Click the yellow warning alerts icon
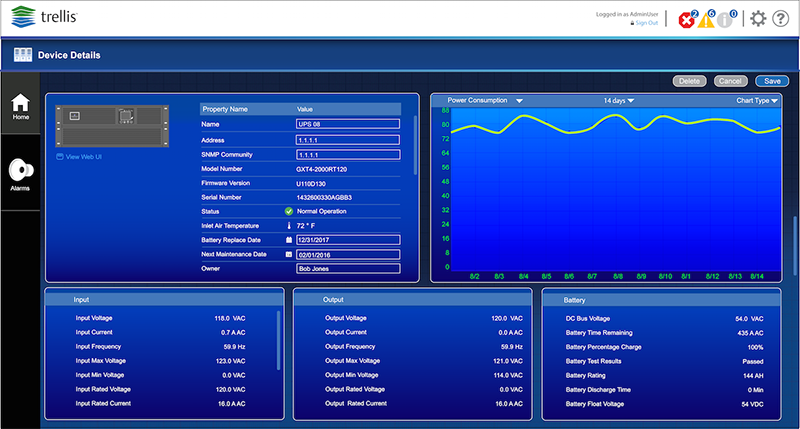The width and height of the screenshot is (800, 429). pos(708,20)
